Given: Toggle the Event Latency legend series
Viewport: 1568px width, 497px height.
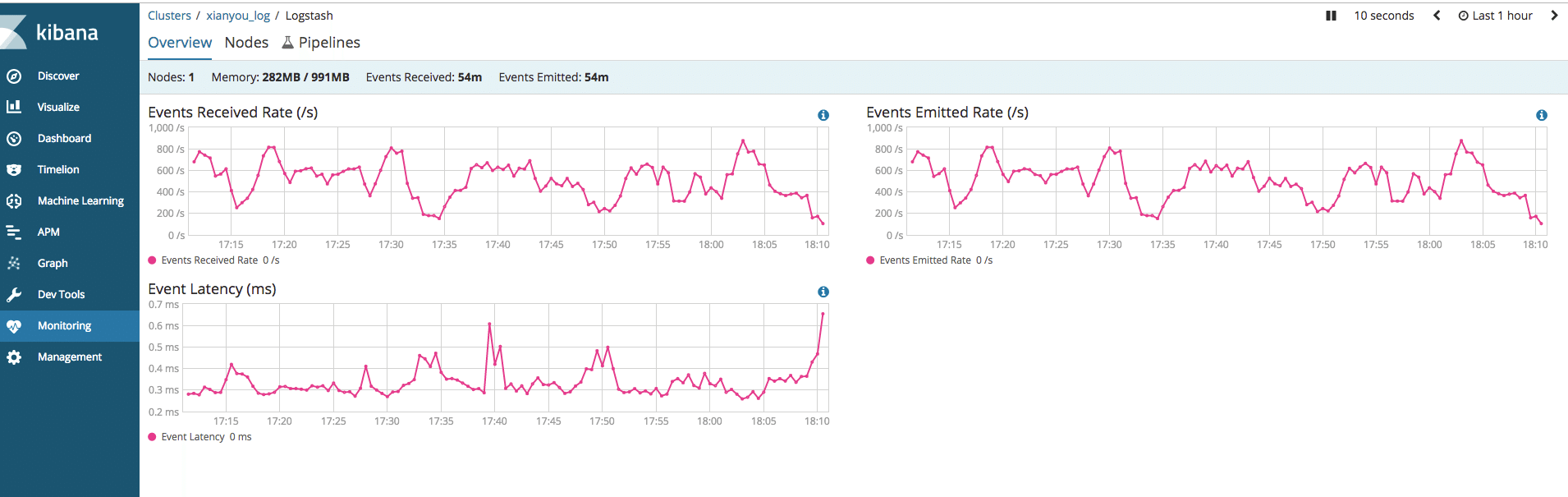Looking at the screenshot, I should 199,437.
